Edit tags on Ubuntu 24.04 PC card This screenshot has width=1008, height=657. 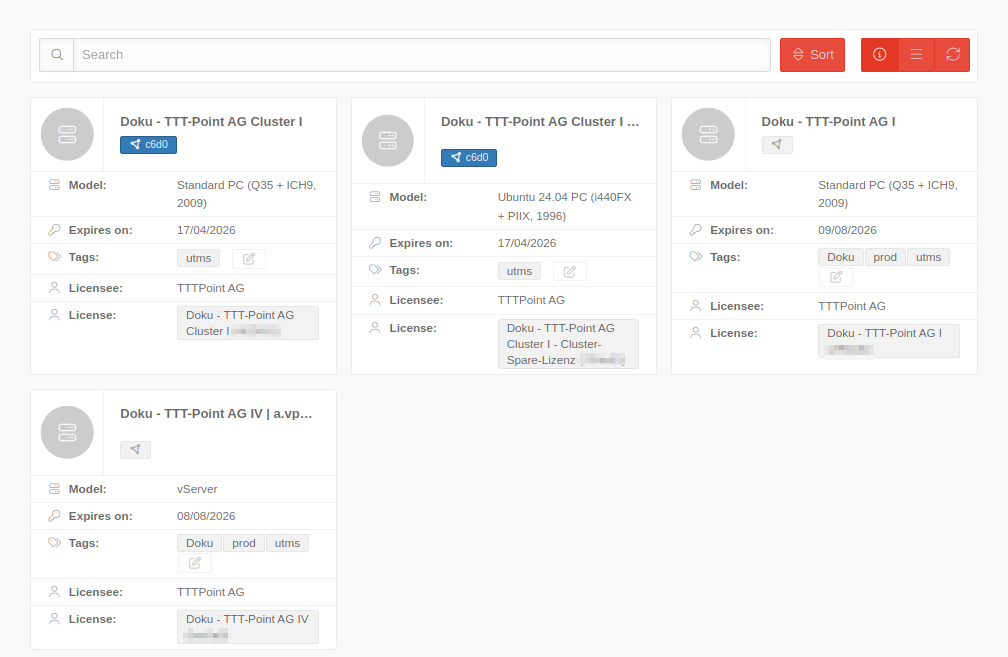tap(570, 271)
